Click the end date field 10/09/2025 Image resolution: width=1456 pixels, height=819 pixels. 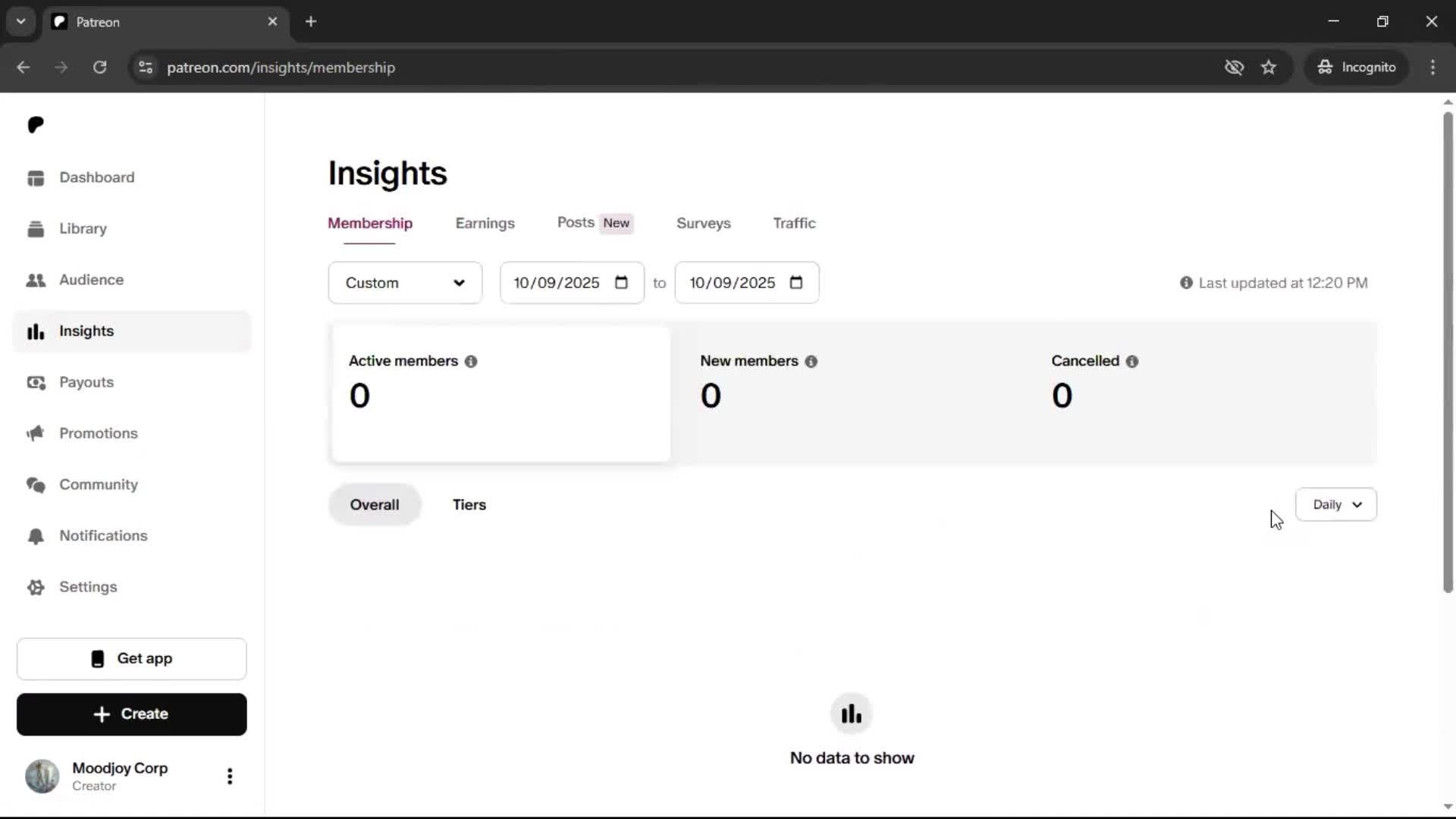pyautogui.click(x=747, y=283)
